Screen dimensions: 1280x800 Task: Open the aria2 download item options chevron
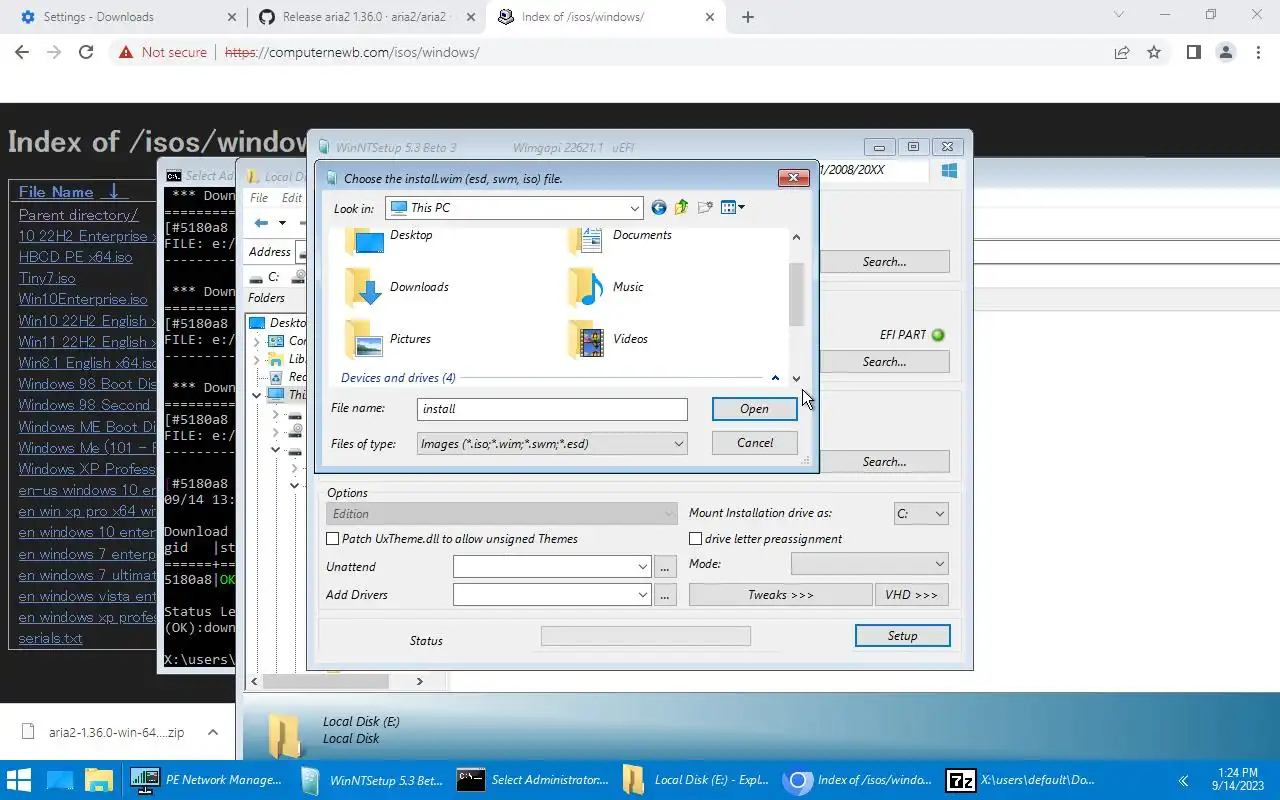[213, 732]
